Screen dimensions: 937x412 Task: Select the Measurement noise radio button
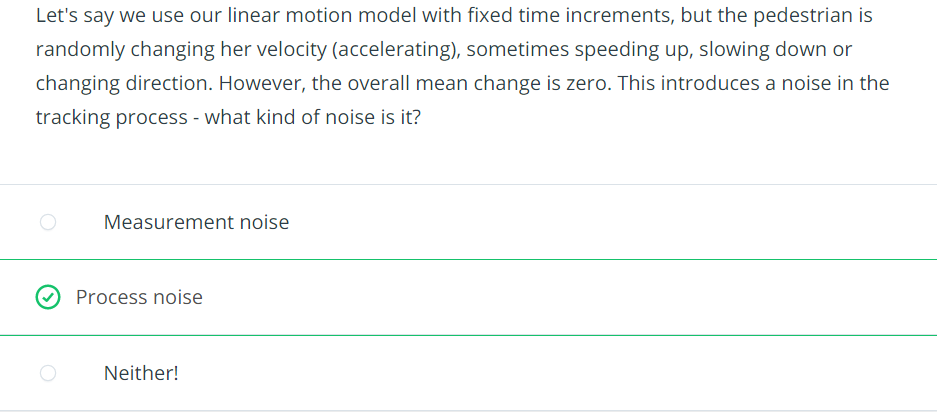tap(48, 222)
